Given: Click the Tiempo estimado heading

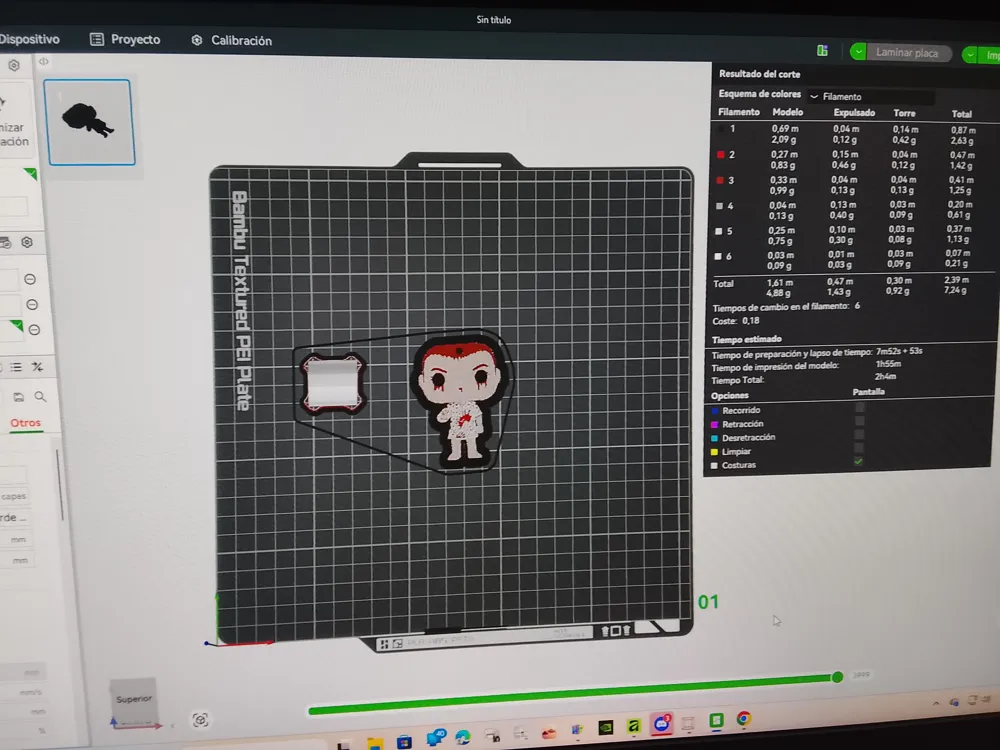Looking at the screenshot, I should click(746, 339).
